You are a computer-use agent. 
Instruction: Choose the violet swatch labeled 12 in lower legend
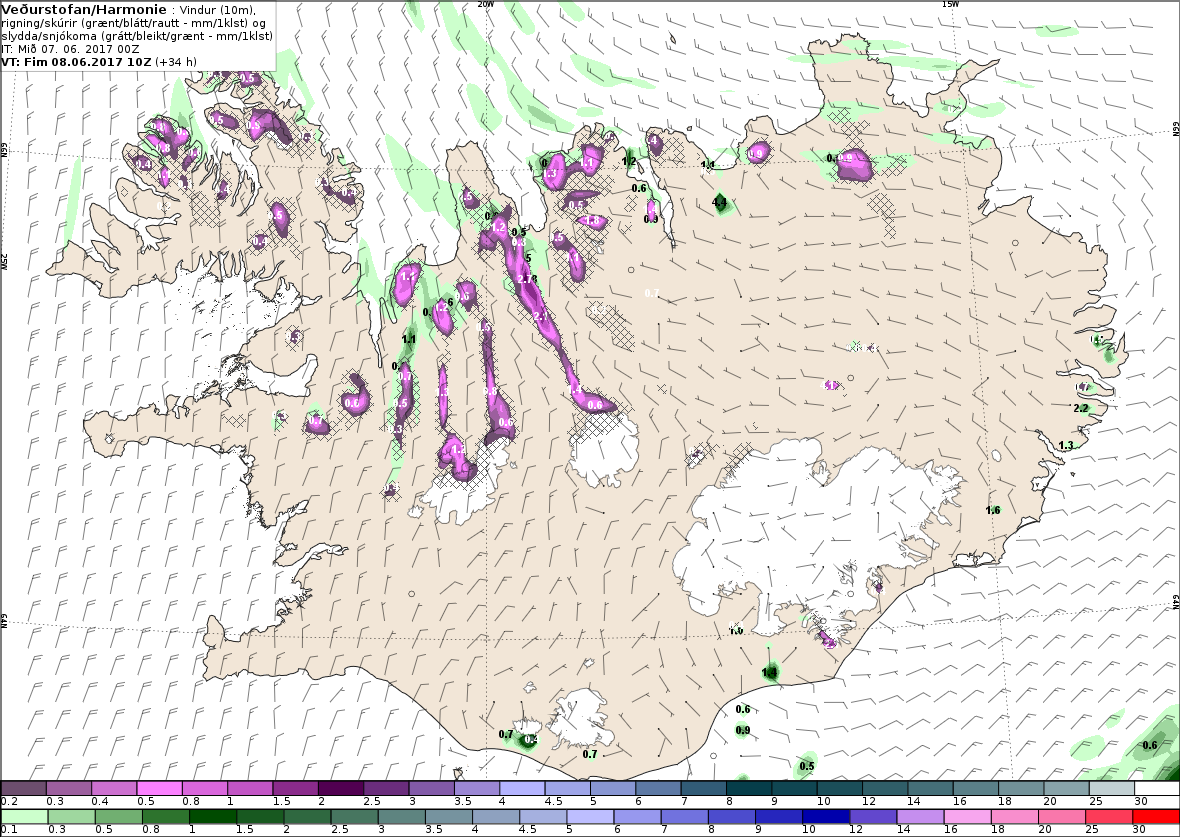click(x=873, y=817)
